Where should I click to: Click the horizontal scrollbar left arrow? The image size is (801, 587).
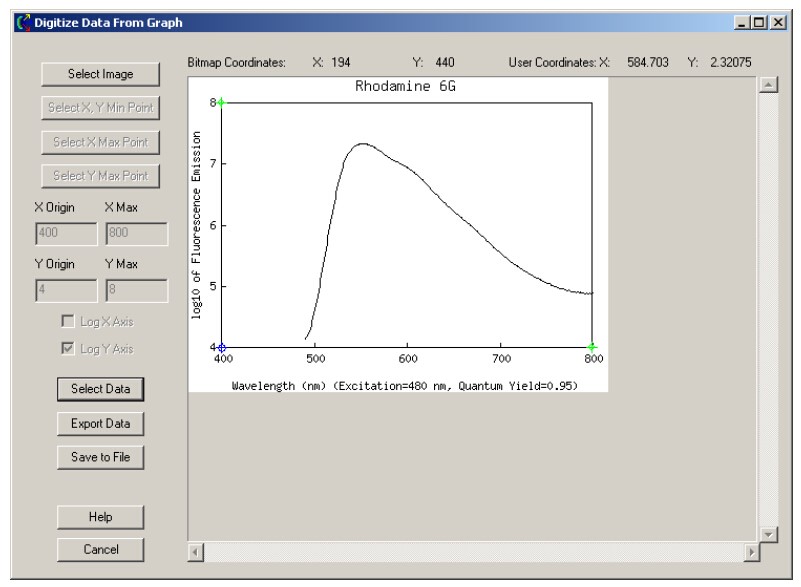pos(196,552)
